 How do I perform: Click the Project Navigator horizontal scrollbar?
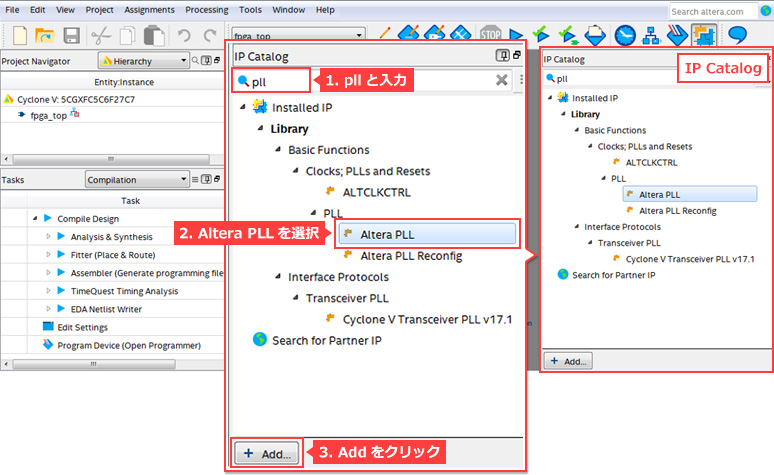[111, 159]
